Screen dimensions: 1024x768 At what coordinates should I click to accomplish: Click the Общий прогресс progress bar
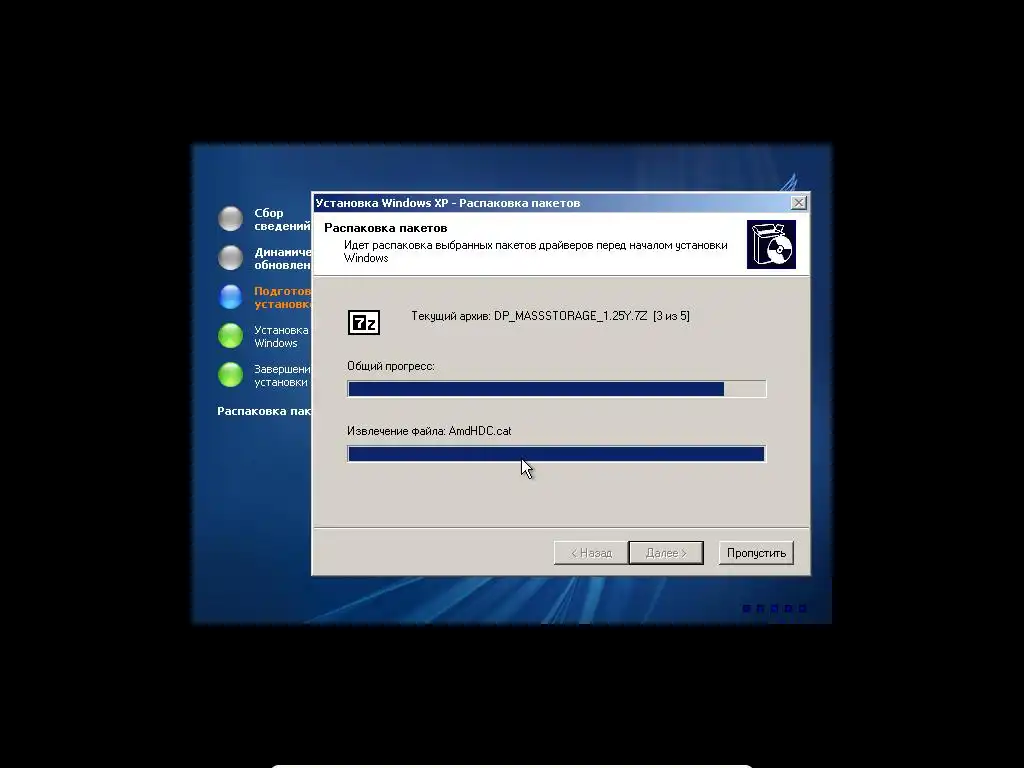point(556,389)
